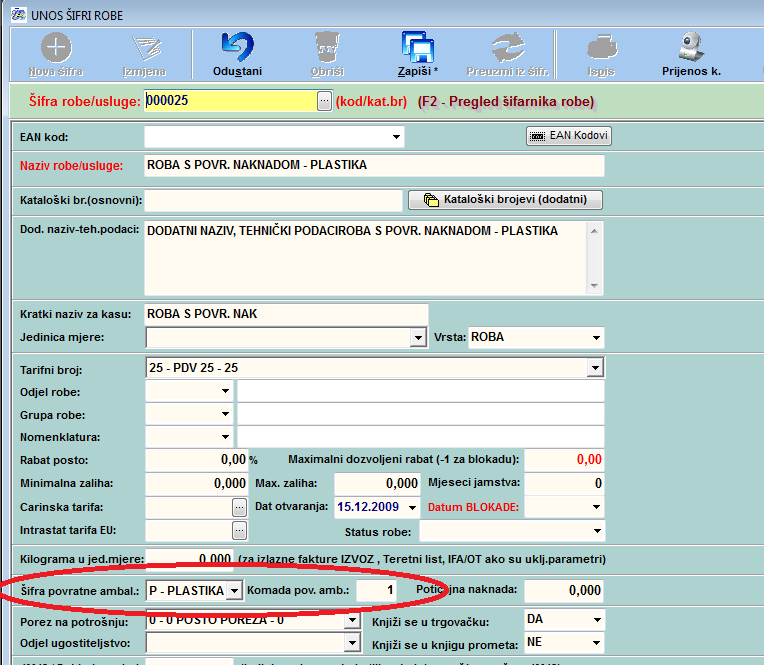Image resolution: width=764 pixels, height=665 pixels.
Task: Open the EAN Kodovi barcode button
Action: click(569, 136)
